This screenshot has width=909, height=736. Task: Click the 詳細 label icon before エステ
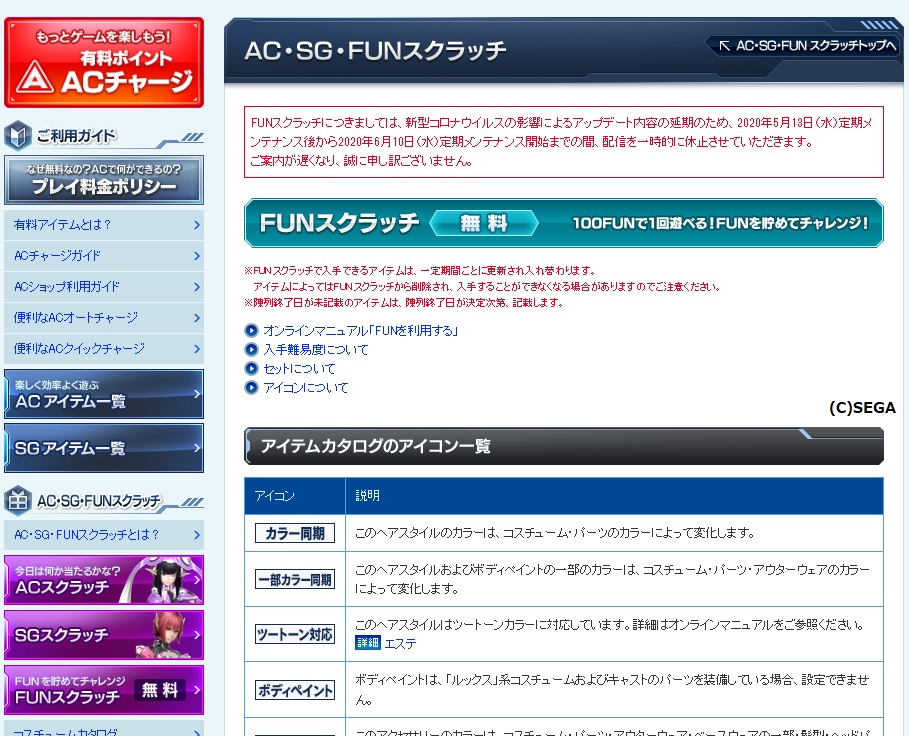(x=368, y=643)
